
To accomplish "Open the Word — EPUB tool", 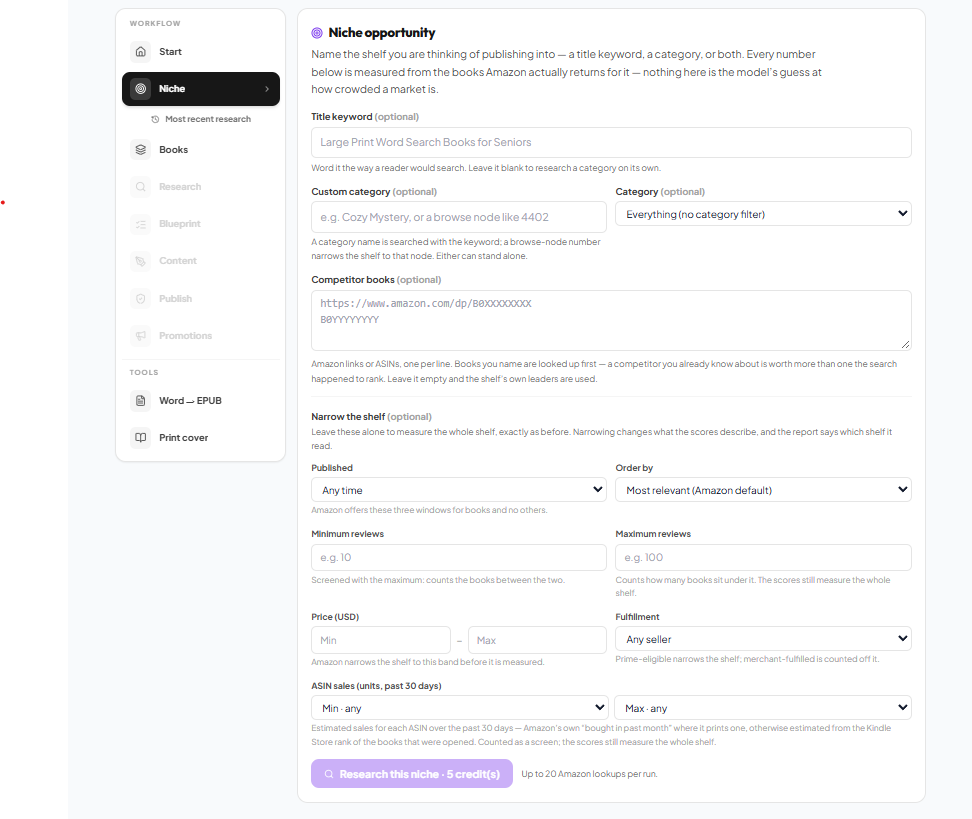I will tap(201, 401).
